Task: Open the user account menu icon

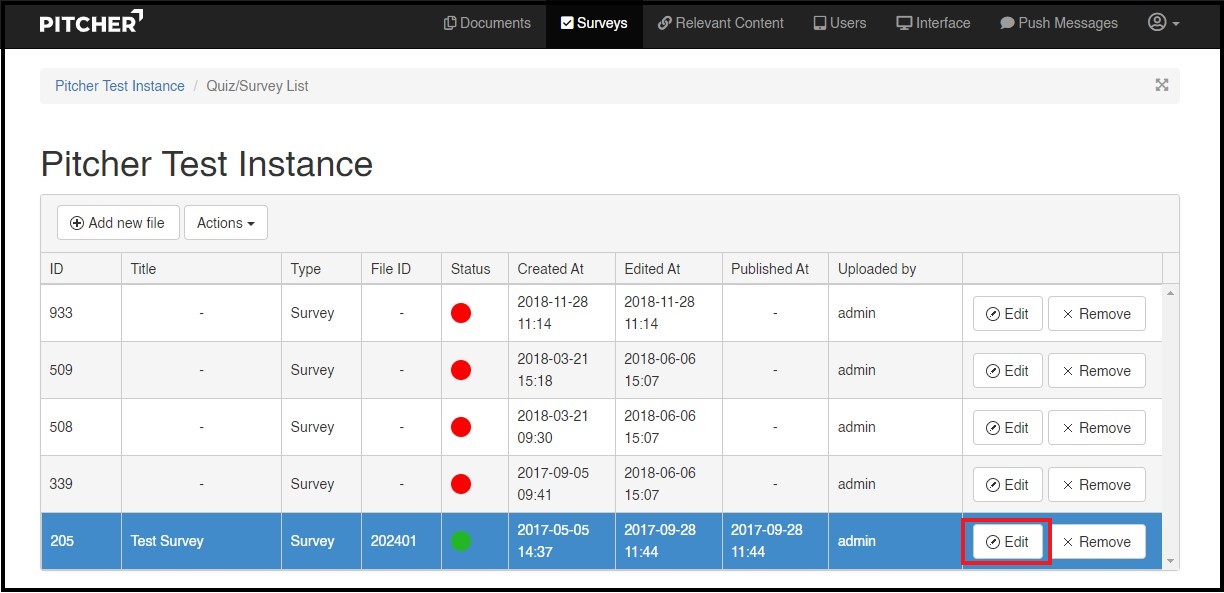Action: [1163, 23]
